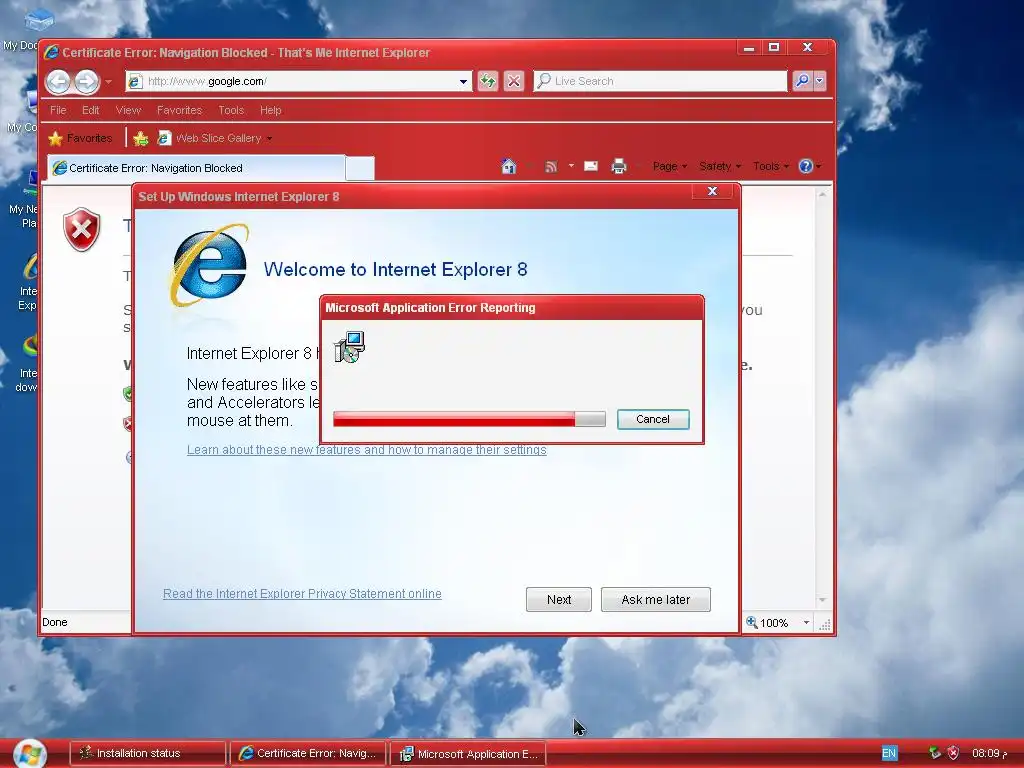Click into the Live Search box
This screenshot has width=1024, height=768.
pyautogui.click(x=660, y=81)
